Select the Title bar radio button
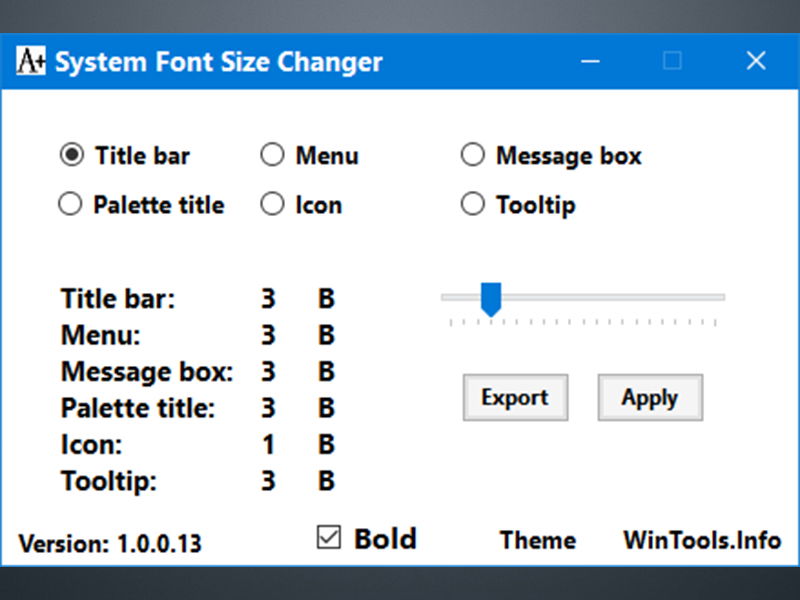 [71, 156]
